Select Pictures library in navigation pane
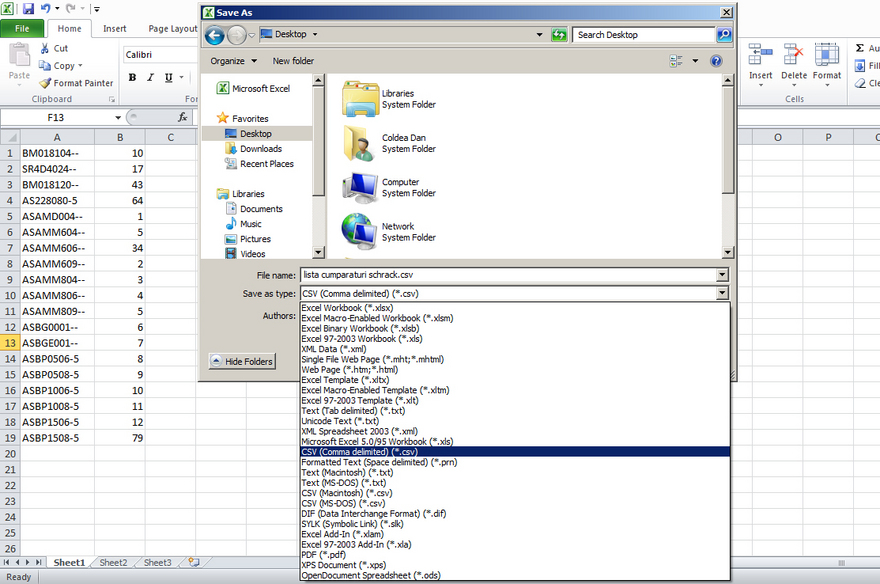 248,239
